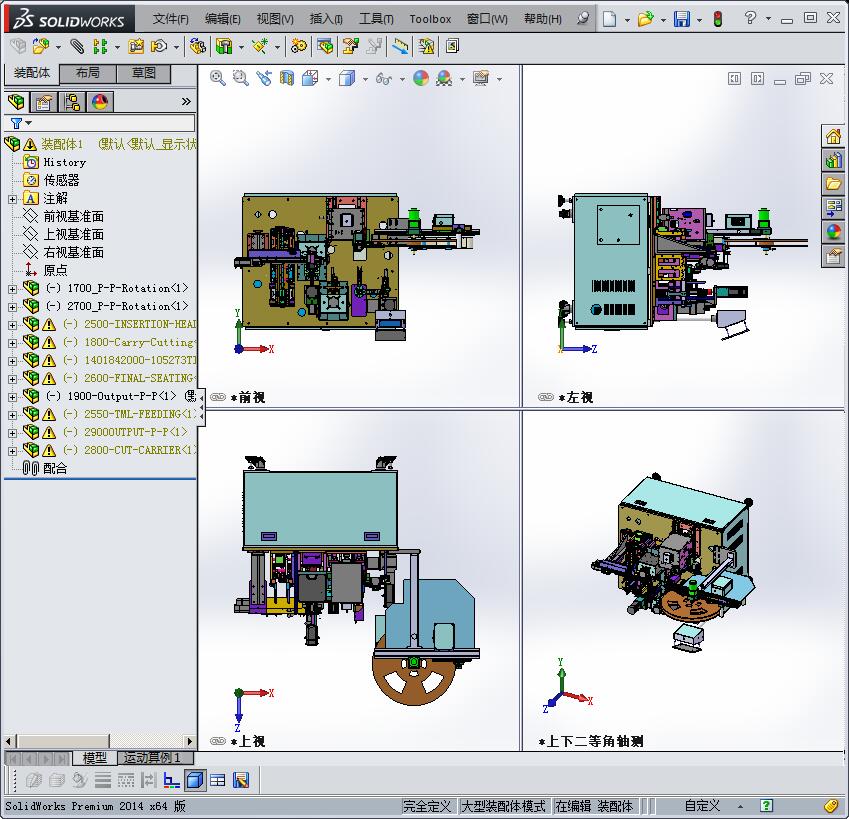Toggle link views in 上视 viewport
The width and height of the screenshot is (849, 819).
218,741
